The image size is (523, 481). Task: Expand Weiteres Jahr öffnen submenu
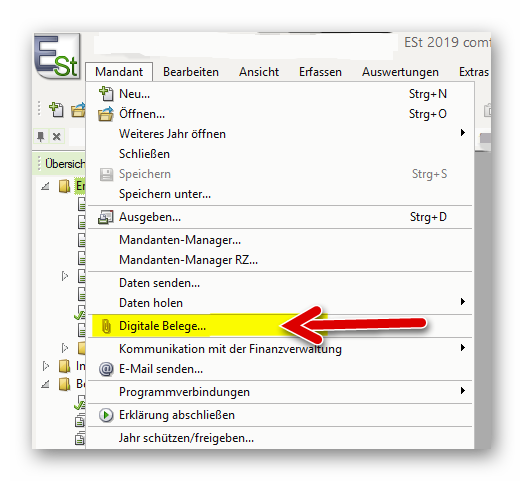coord(280,134)
